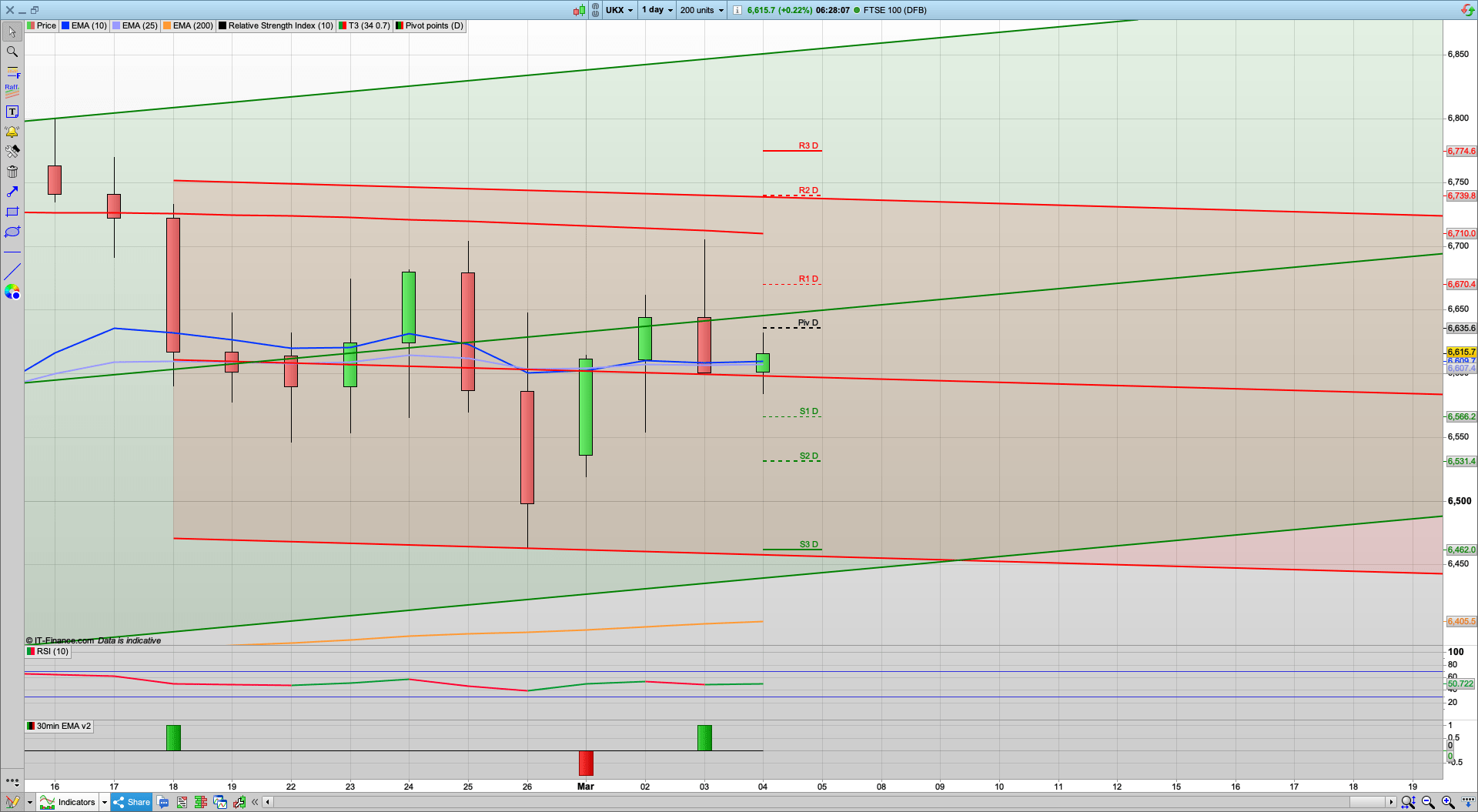Image resolution: width=1478 pixels, height=812 pixels.
Task: Expand the Indicators dropdown arrow
Action: click(x=105, y=802)
